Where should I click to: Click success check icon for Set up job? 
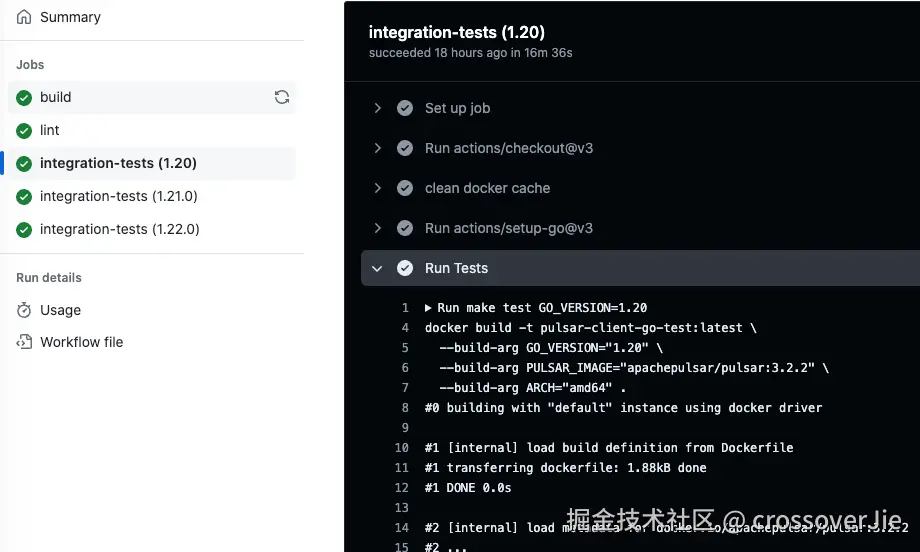tap(405, 108)
